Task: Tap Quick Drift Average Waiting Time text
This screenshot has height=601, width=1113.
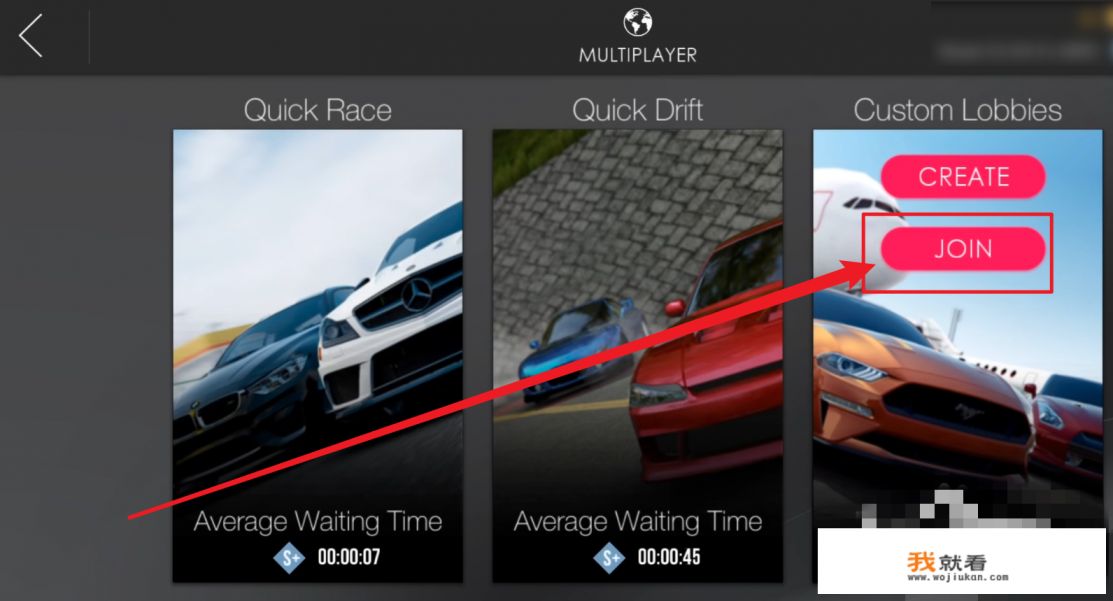Action: click(637, 522)
